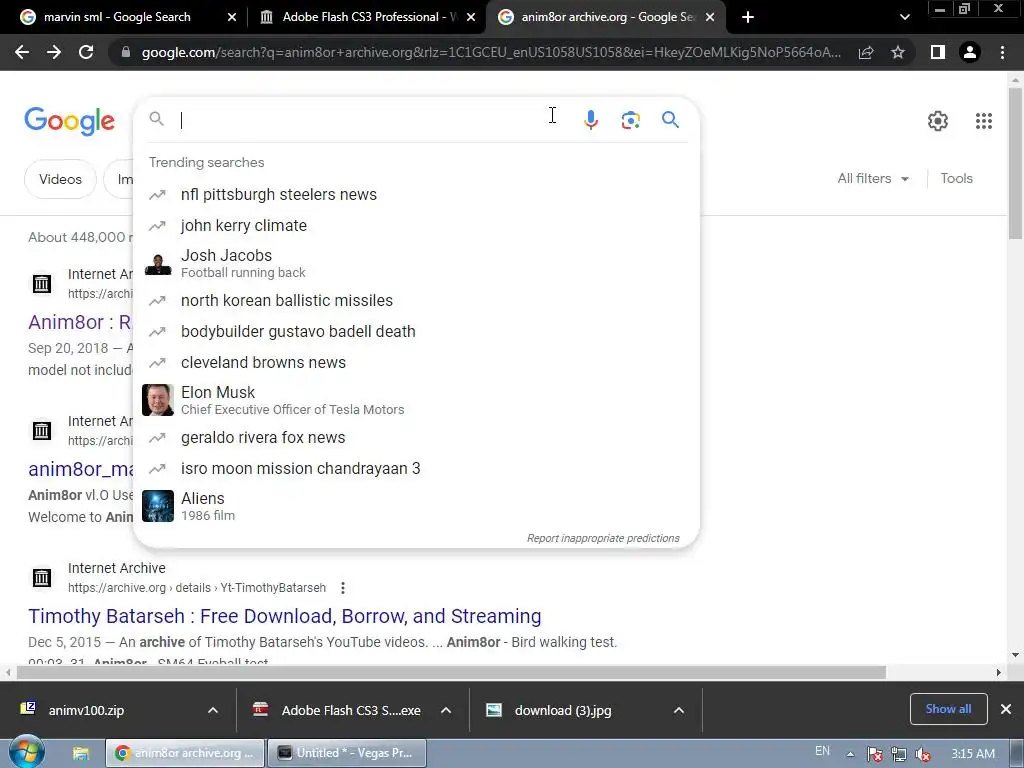Bookmark this page with the star icon

pyautogui.click(x=898, y=52)
